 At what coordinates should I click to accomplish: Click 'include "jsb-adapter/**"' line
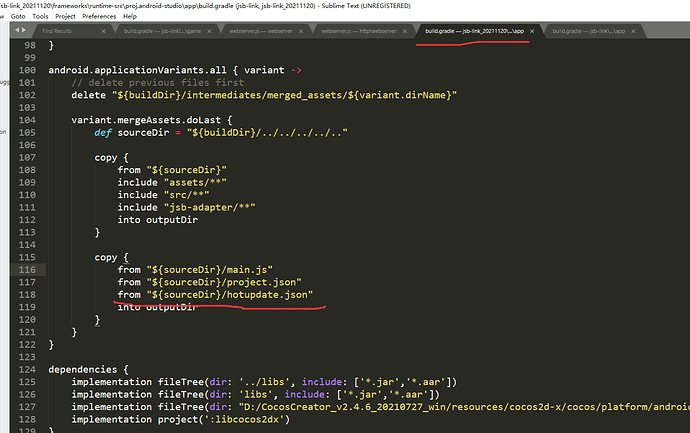[x=187, y=207]
